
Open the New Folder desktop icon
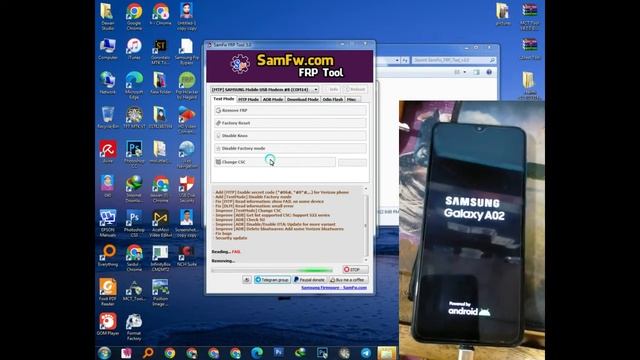(x=160, y=83)
